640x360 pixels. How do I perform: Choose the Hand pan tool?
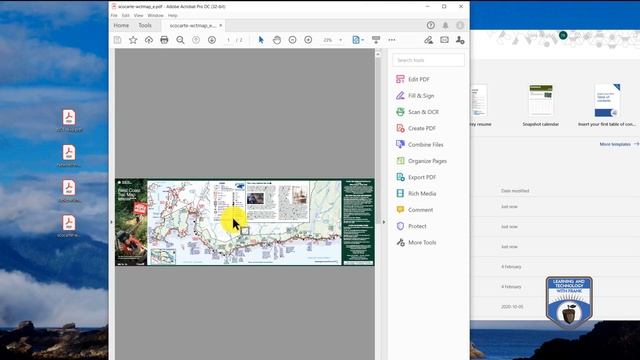pyautogui.click(x=277, y=40)
